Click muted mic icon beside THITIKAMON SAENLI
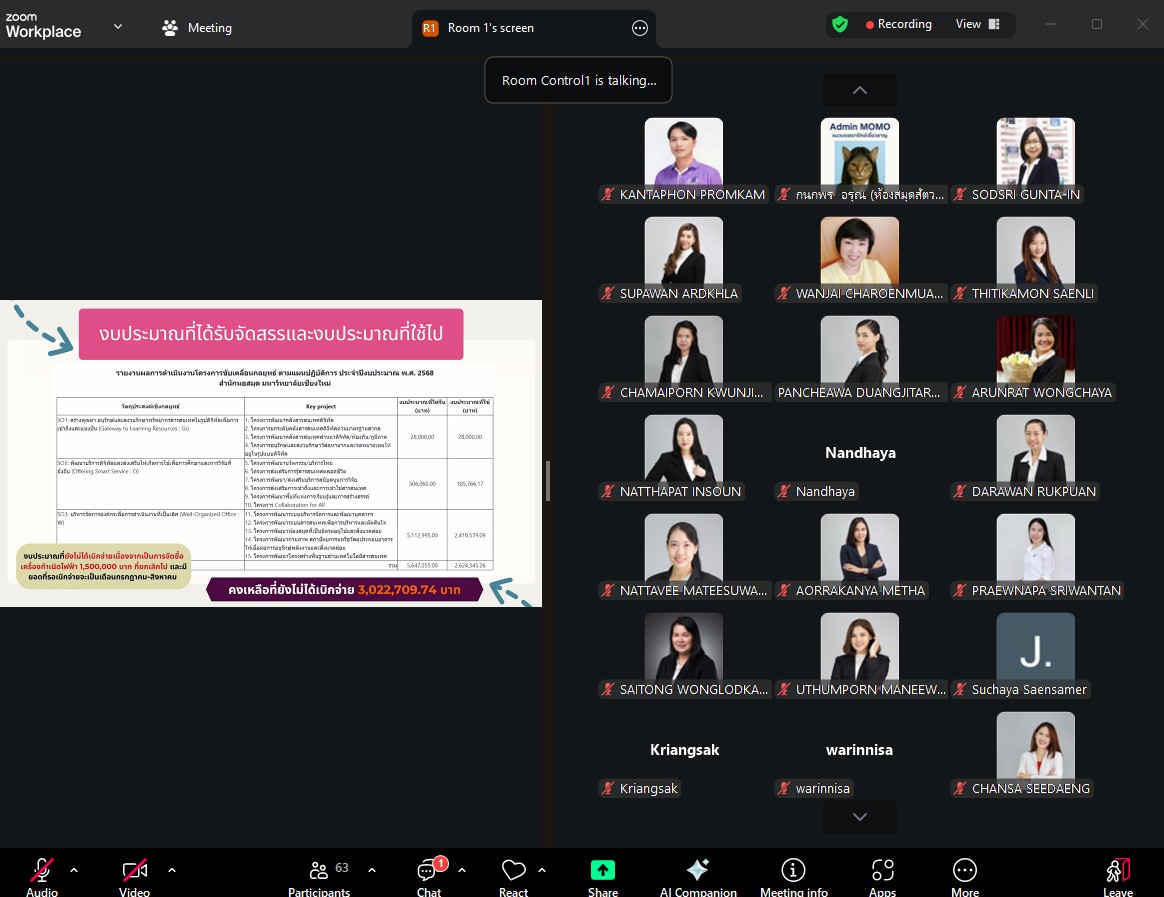This screenshot has width=1164, height=897. tap(960, 293)
